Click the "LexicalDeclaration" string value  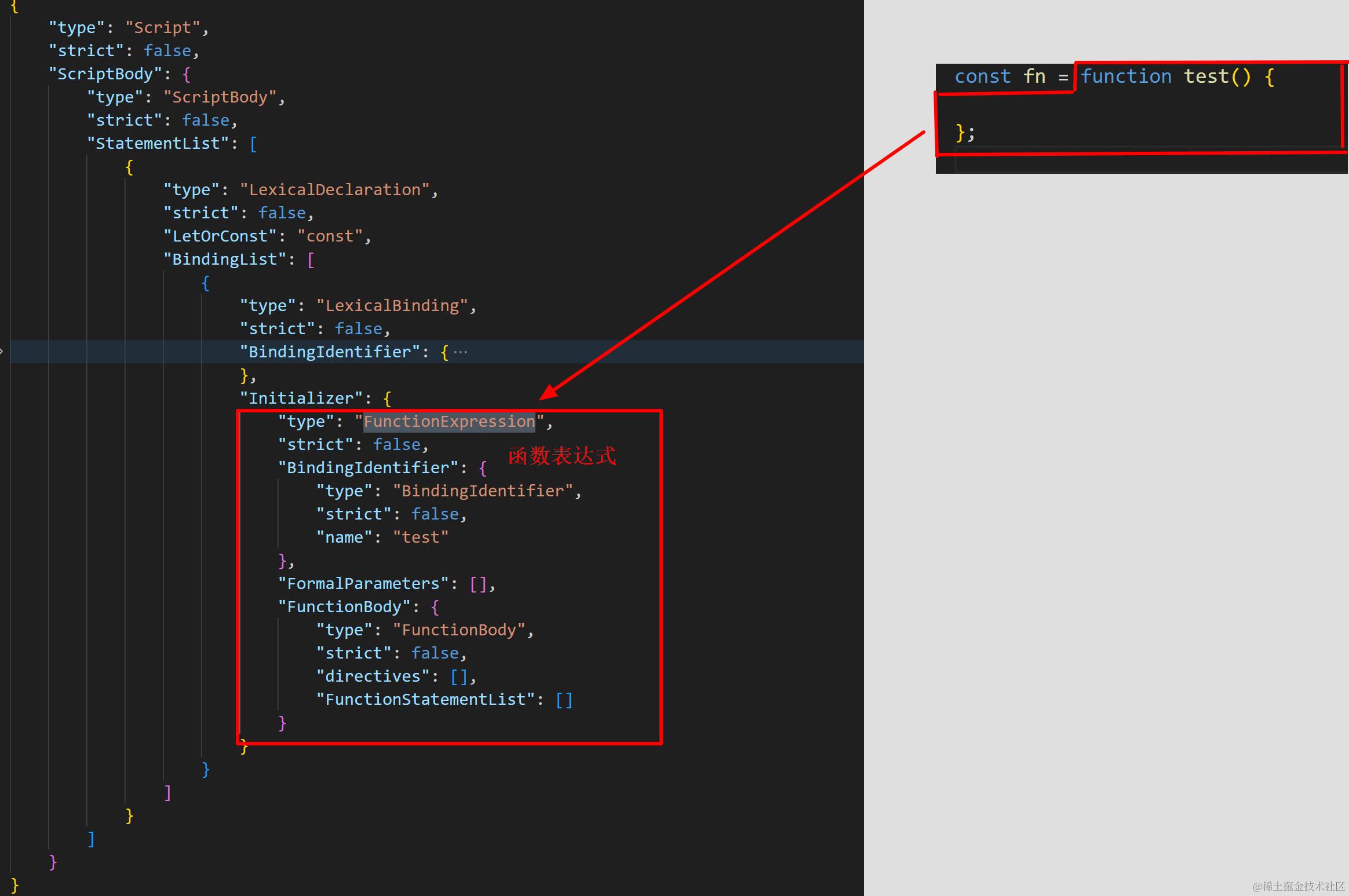click(x=335, y=189)
